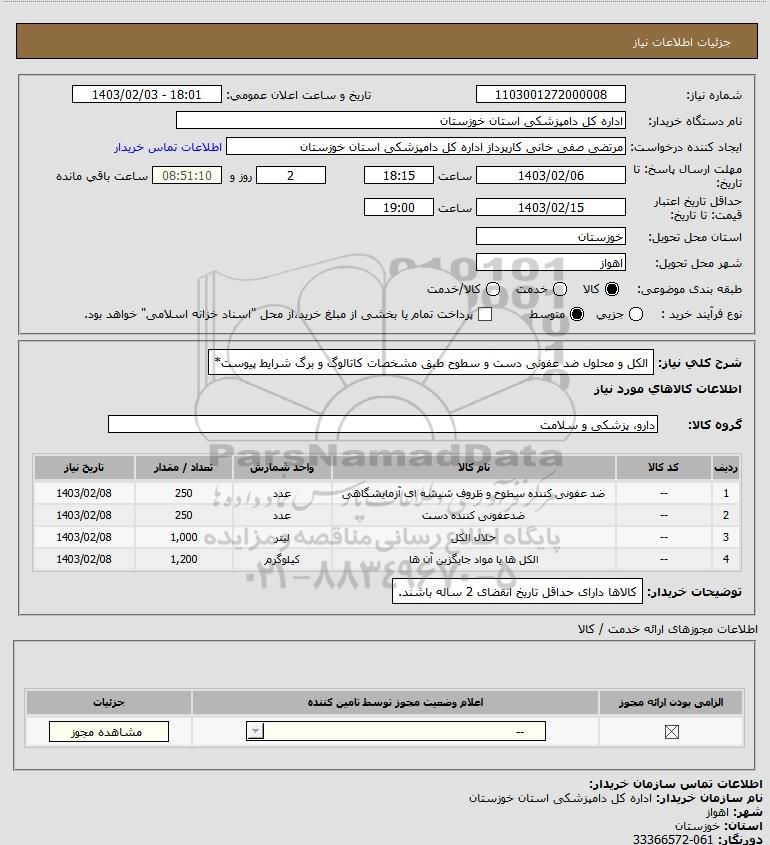Select the کالا/خدمت radio option

tap(492, 289)
